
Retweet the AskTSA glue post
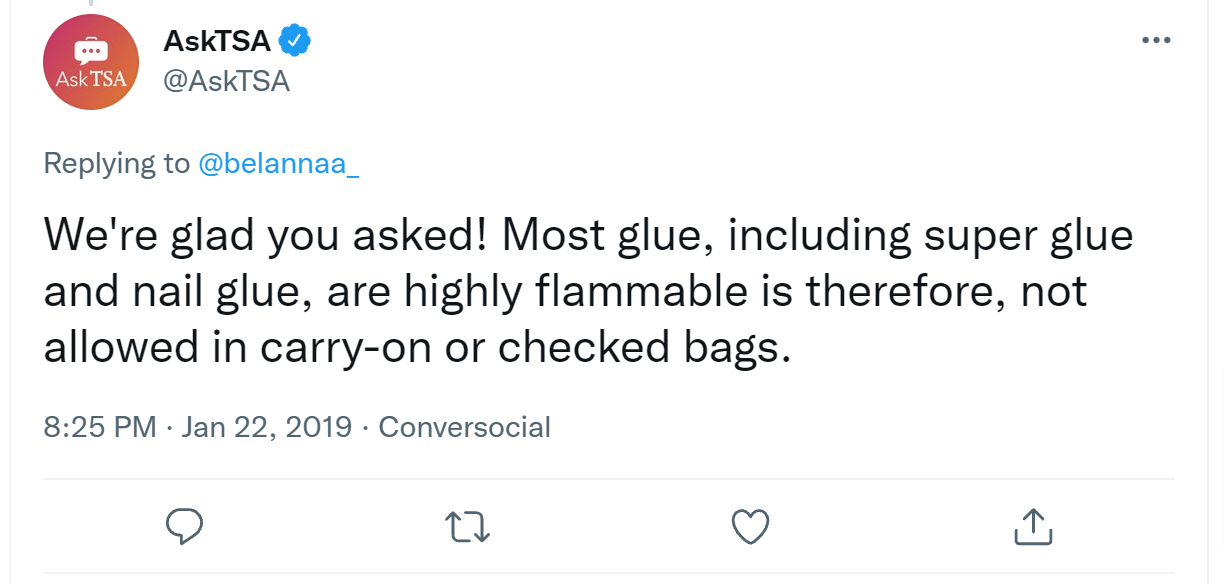(x=467, y=526)
